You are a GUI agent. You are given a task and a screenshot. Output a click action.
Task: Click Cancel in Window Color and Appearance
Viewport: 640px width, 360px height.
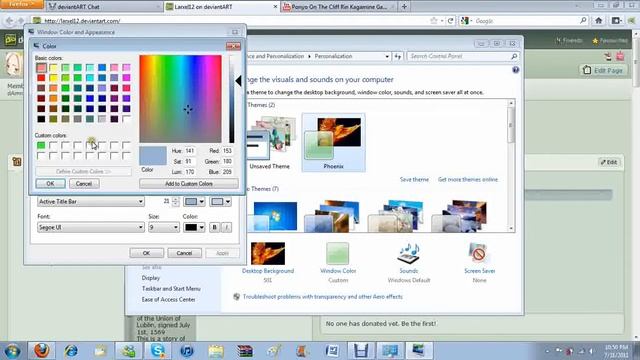[184, 253]
